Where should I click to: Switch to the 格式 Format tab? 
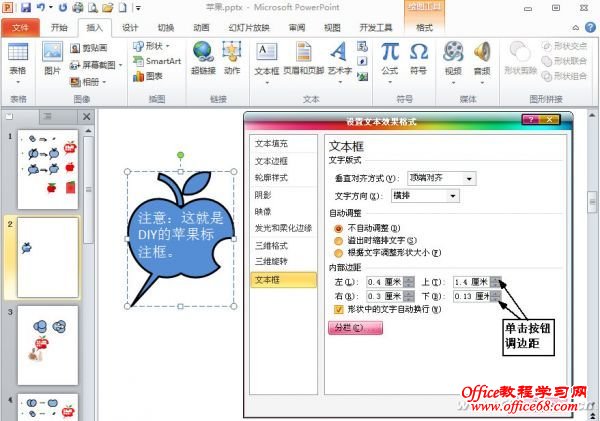click(x=424, y=28)
